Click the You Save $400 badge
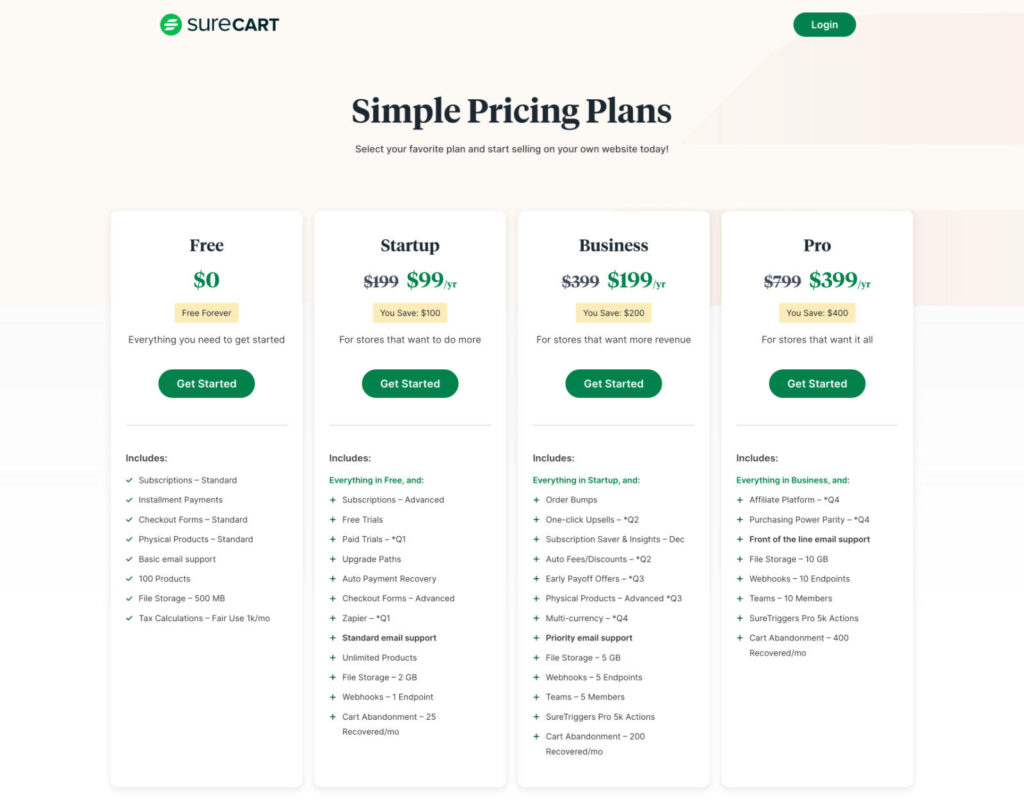This screenshot has width=1024, height=810. pos(817,313)
